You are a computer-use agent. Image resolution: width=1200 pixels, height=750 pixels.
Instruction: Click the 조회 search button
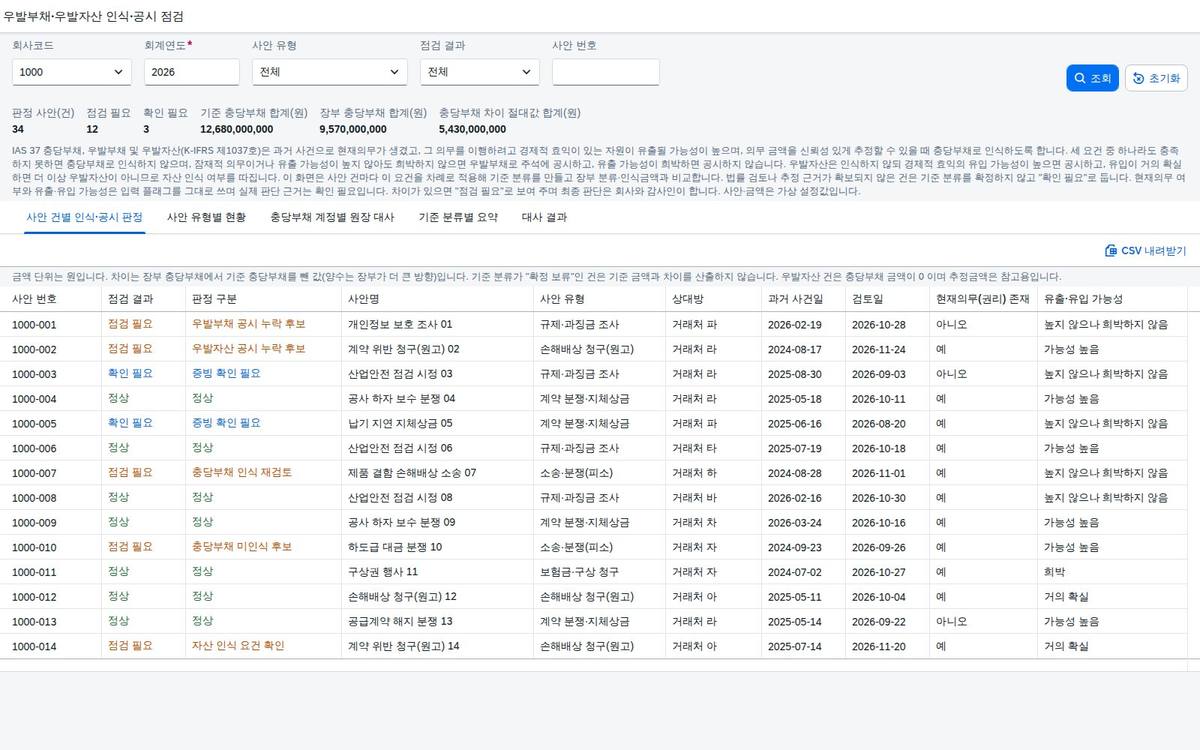[x=1092, y=78]
